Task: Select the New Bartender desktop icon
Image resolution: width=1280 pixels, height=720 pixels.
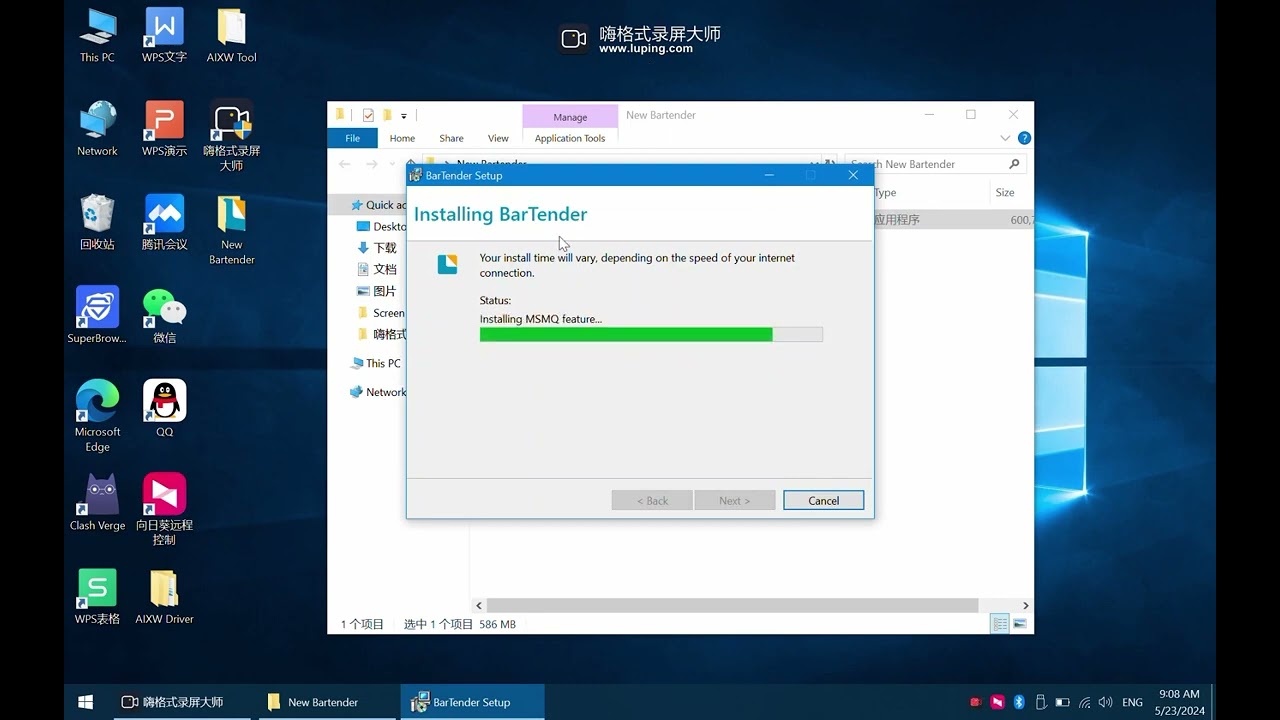Action: (x=231, y=229)
